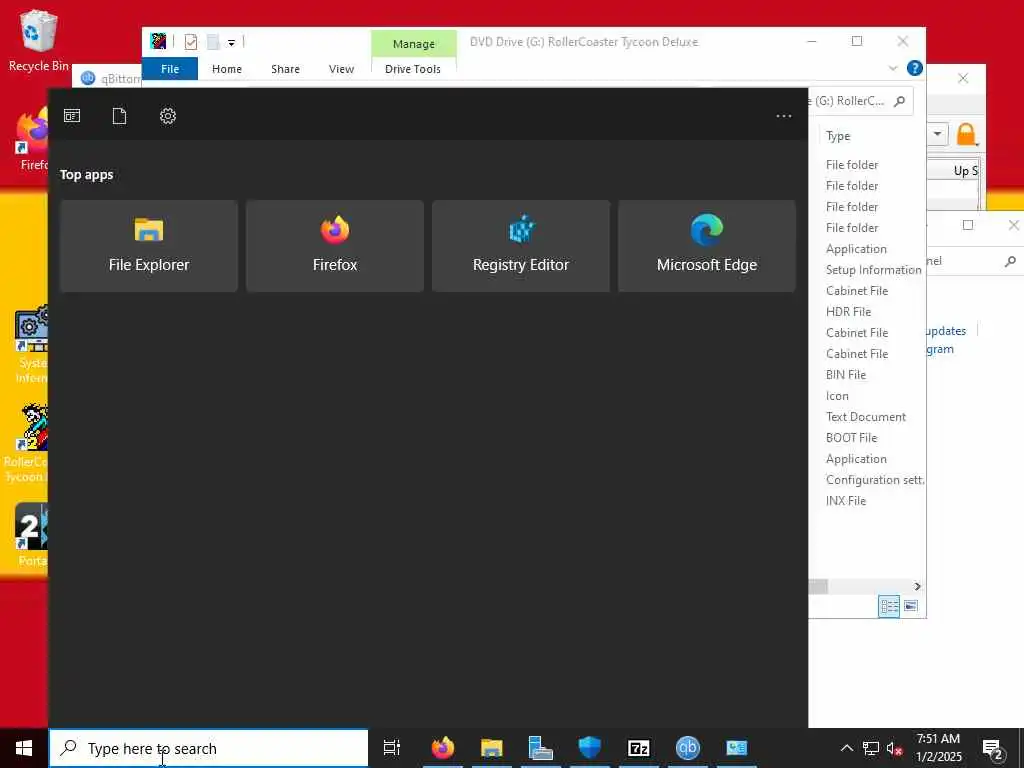Switch Explorer to Details view button
Screen dimensions: 1024x768
coord(889,607)
